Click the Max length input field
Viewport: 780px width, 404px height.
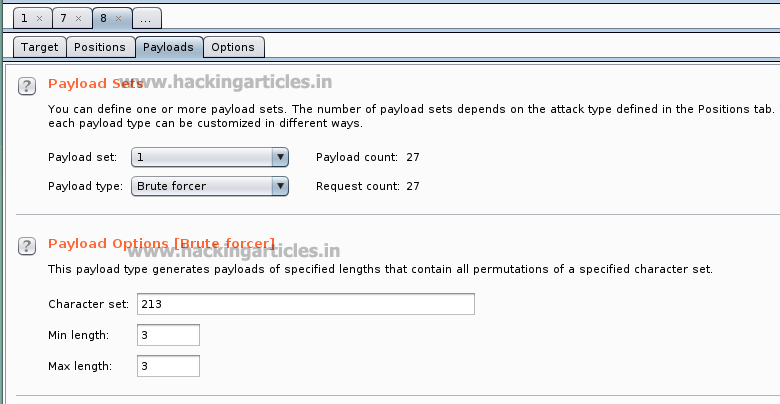click(x=168, y=366)
